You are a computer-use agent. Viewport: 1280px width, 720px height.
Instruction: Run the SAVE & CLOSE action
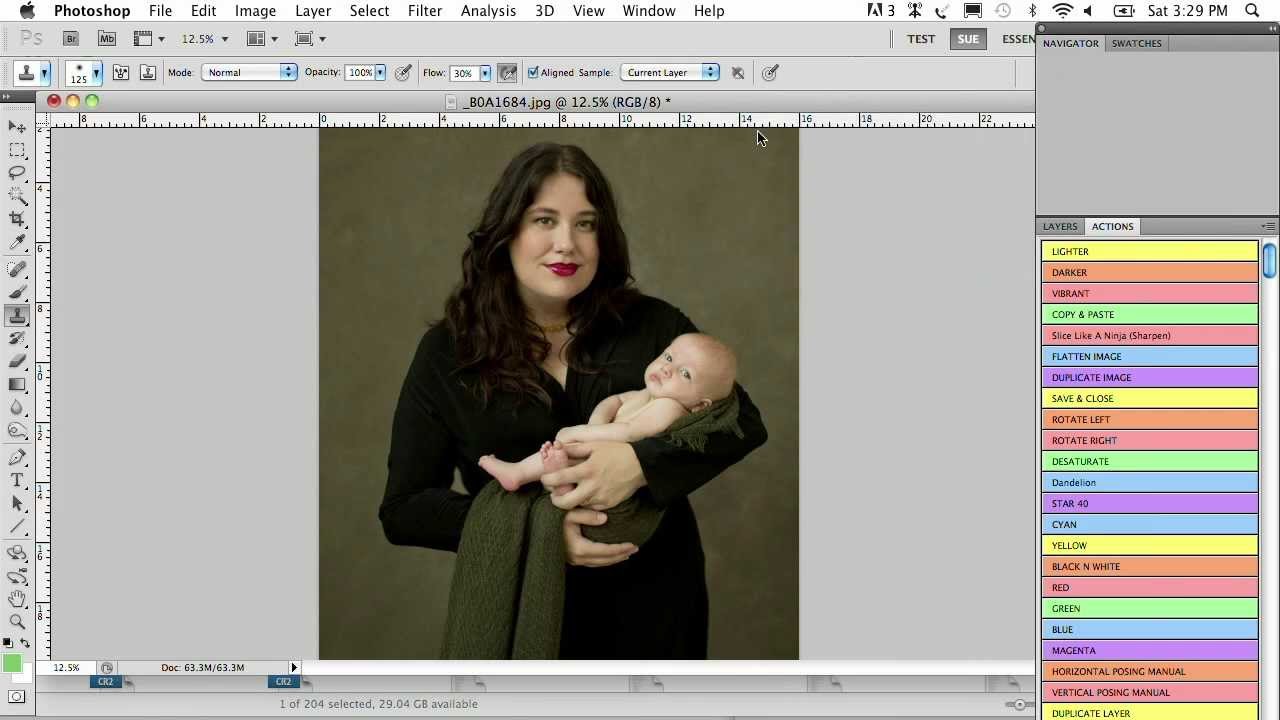pyautogui.click(x=1150, y=398)
